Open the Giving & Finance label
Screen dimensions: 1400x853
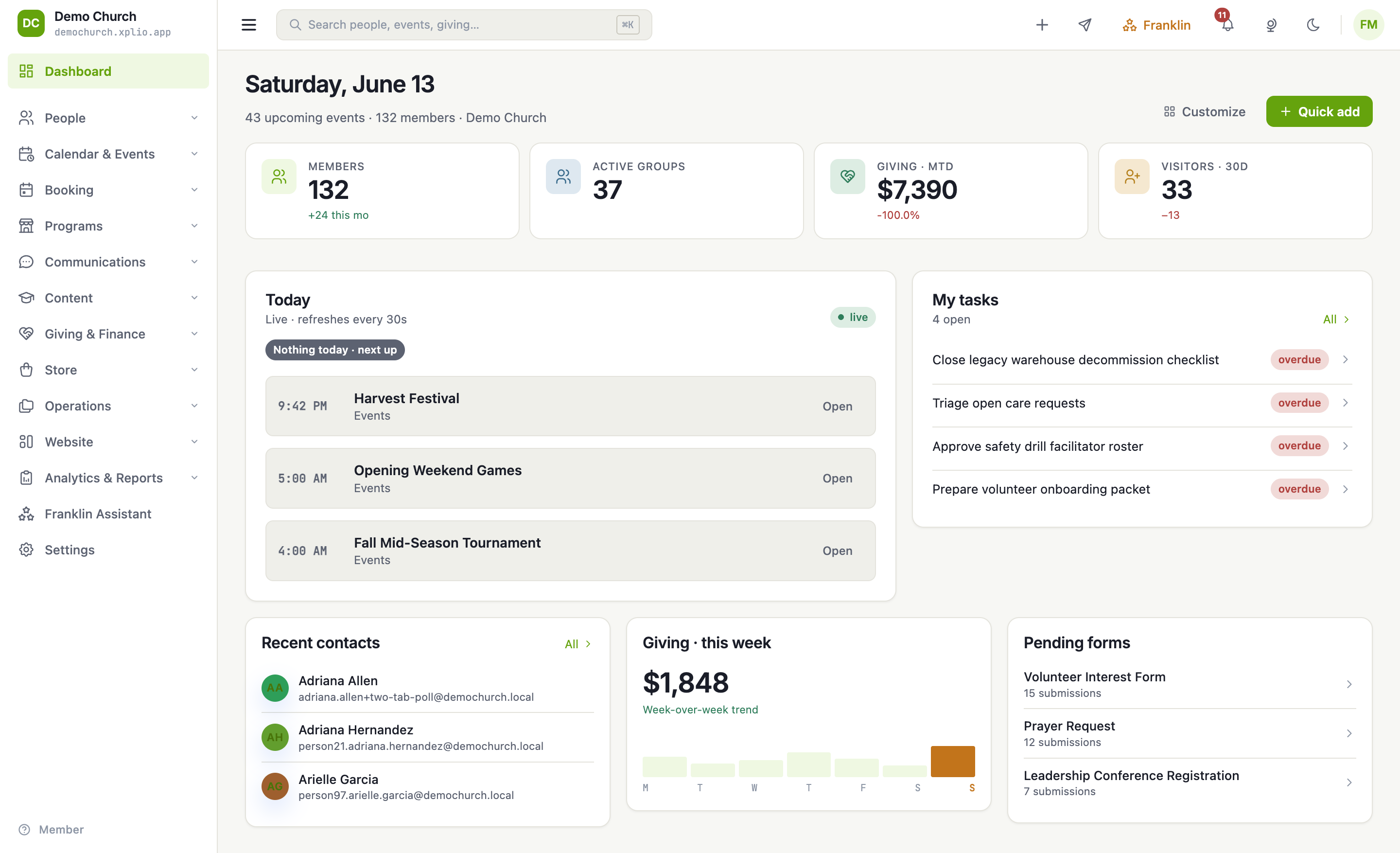pos(95,334)
